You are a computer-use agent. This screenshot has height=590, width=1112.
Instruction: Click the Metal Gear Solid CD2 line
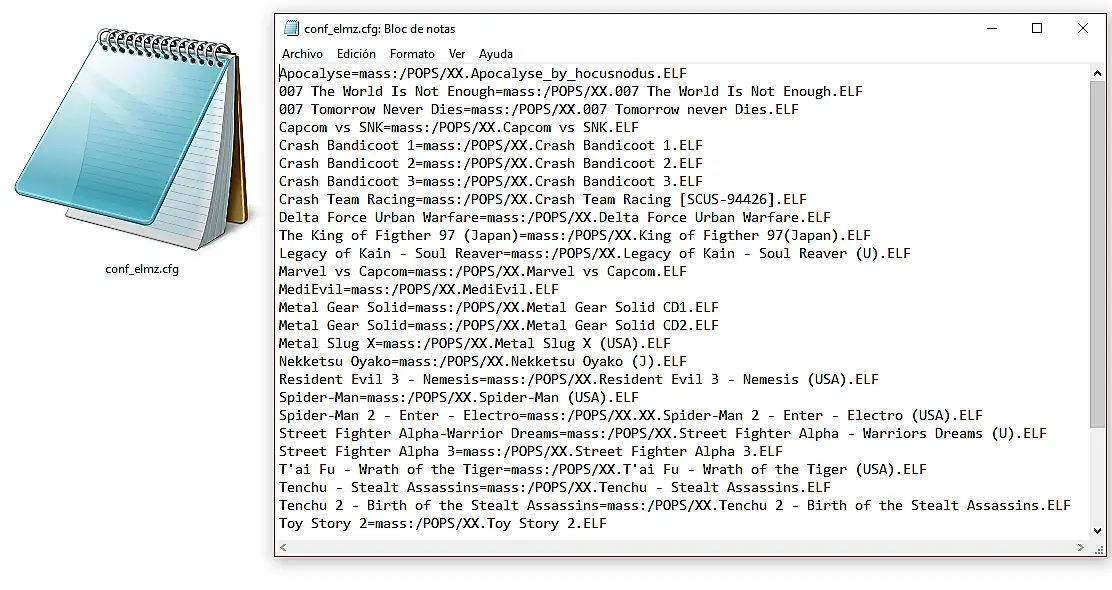(x=499, y=325)
